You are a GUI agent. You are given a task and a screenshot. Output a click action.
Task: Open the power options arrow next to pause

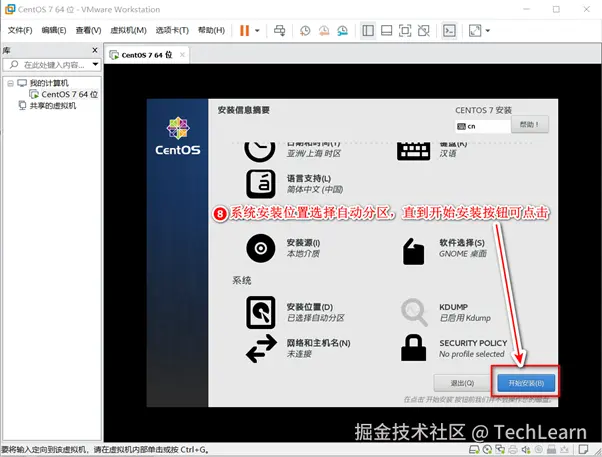(257, 31)
